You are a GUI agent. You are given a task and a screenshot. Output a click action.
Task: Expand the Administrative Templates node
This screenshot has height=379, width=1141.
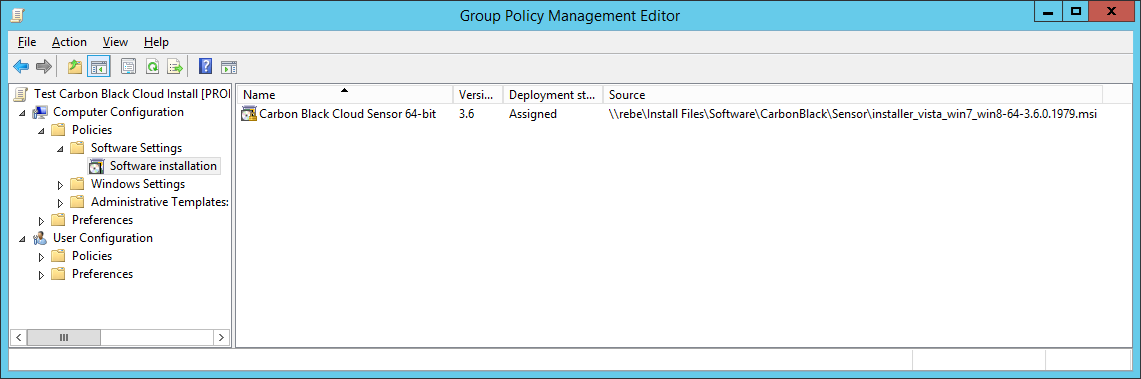(x=60, y=203)
